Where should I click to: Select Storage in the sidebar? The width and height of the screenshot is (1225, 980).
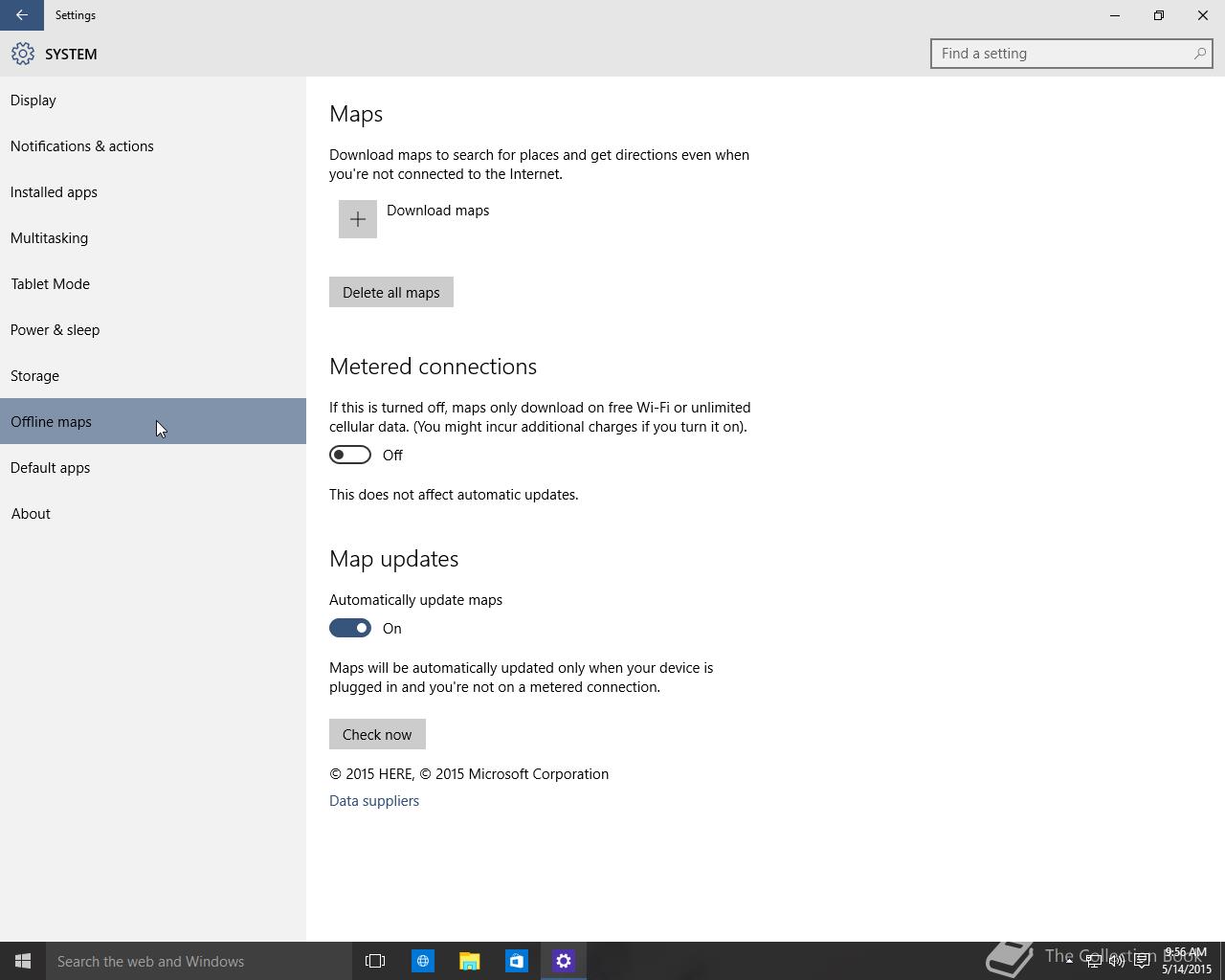(x=153, y=375)
